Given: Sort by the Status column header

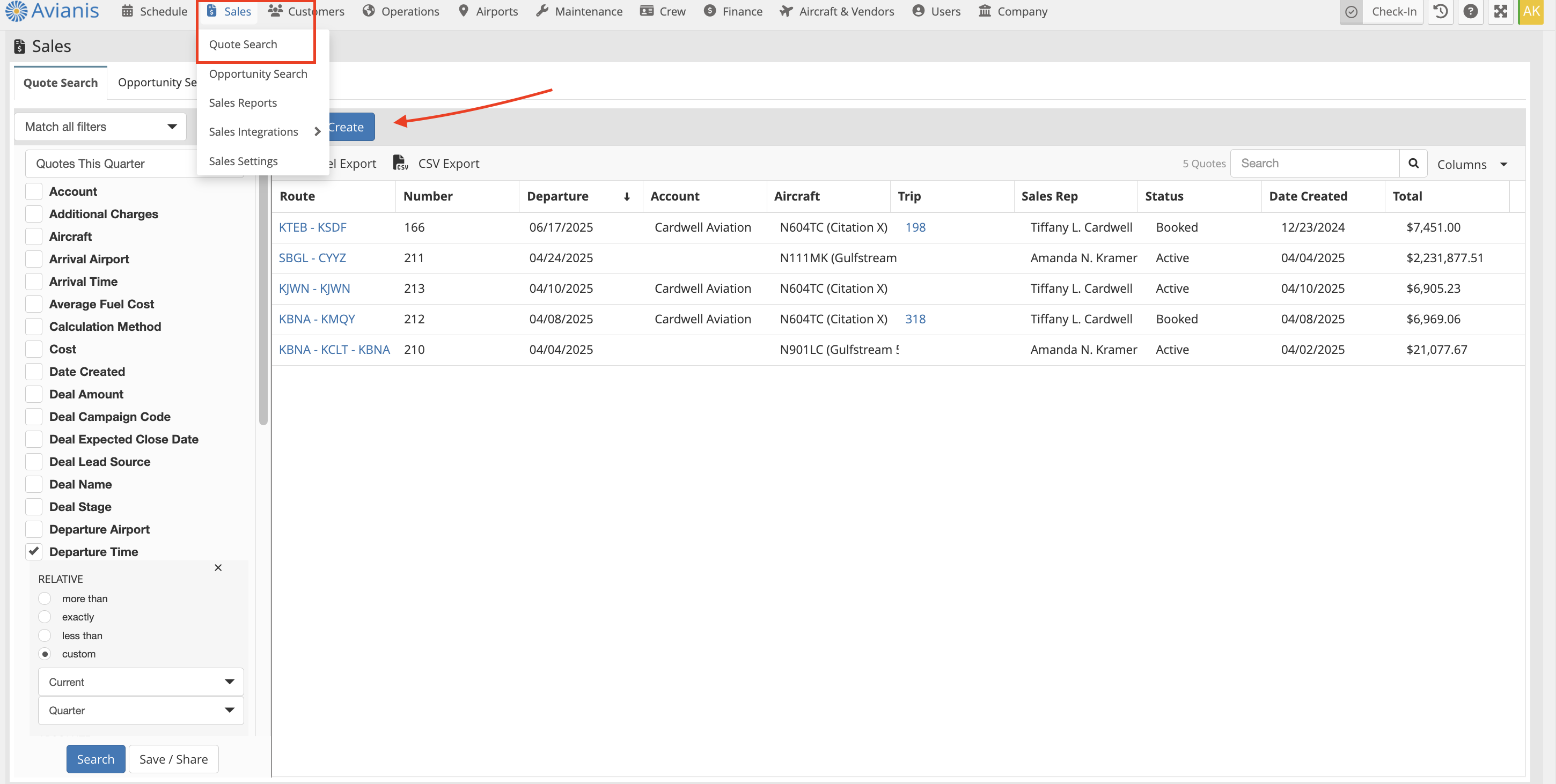Looking at the screenshot, I should click(x=1199, y=196).
